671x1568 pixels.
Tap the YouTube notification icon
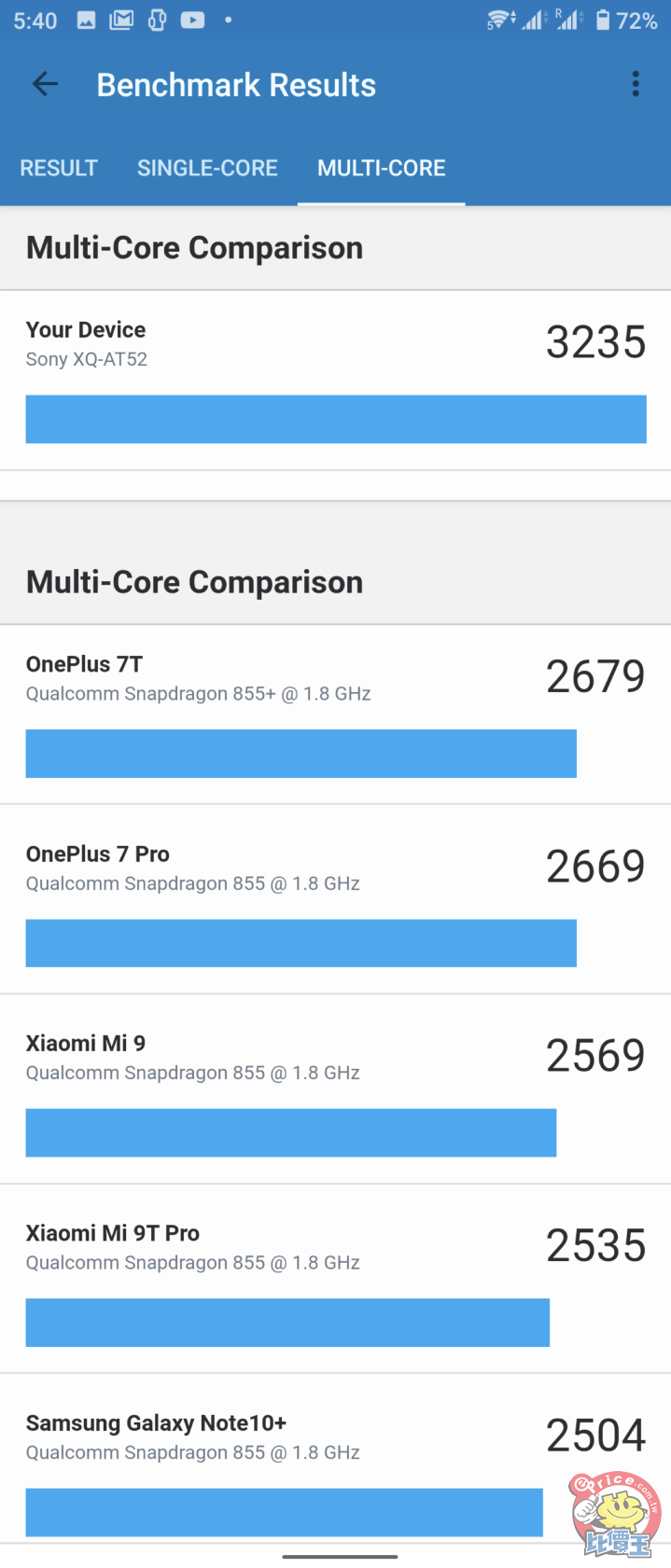(x=192, y=21)
